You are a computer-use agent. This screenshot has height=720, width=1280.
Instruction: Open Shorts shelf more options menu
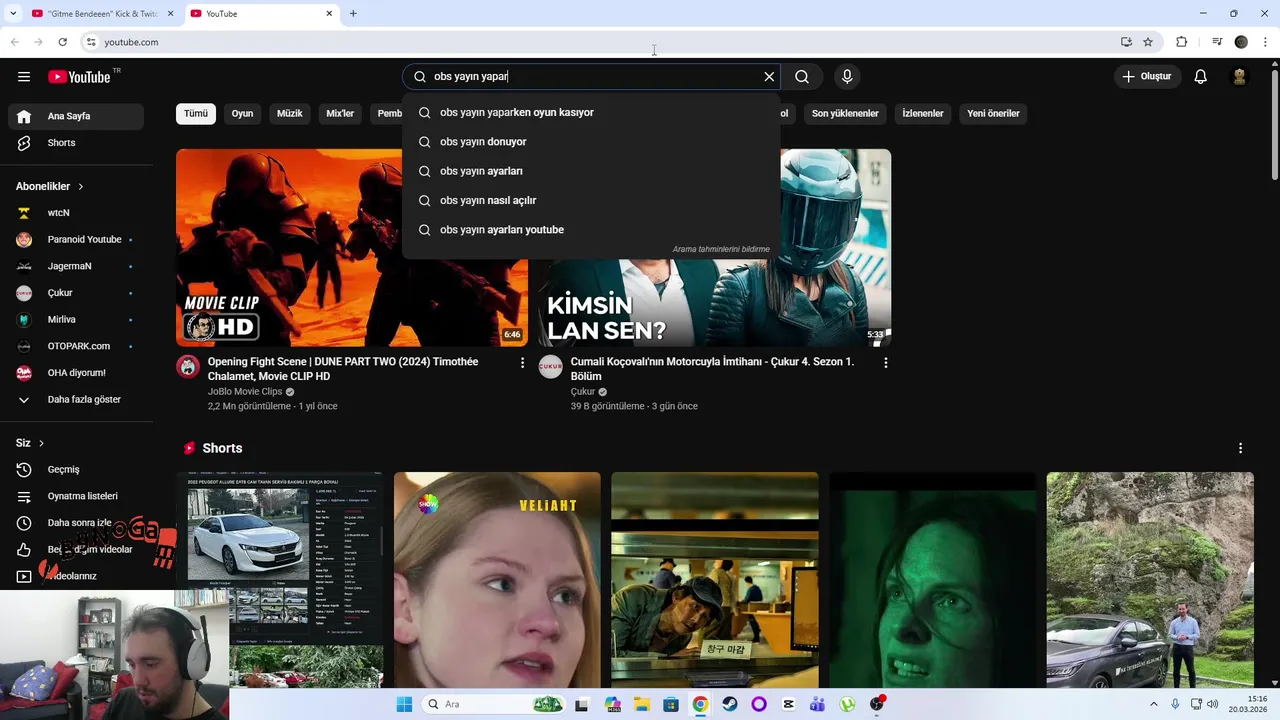pyautogui.click(x=1240, y=448)
